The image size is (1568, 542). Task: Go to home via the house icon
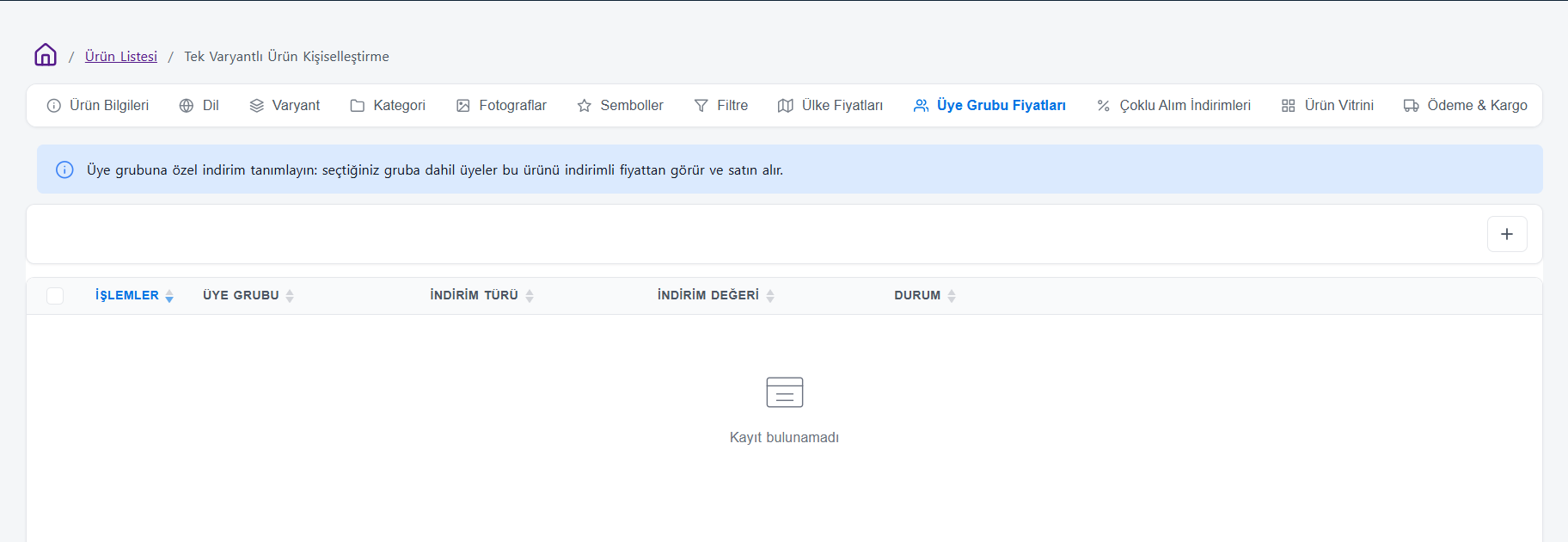[46, 55]
